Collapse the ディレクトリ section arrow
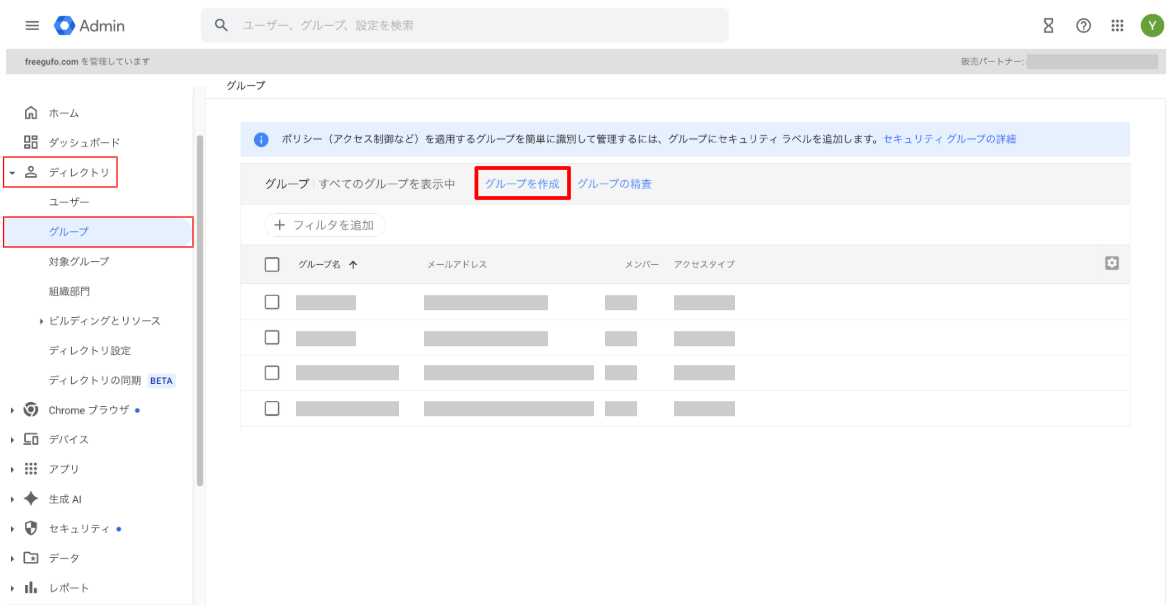Screen dimensions: 1170x605 (x=12, y=173)
